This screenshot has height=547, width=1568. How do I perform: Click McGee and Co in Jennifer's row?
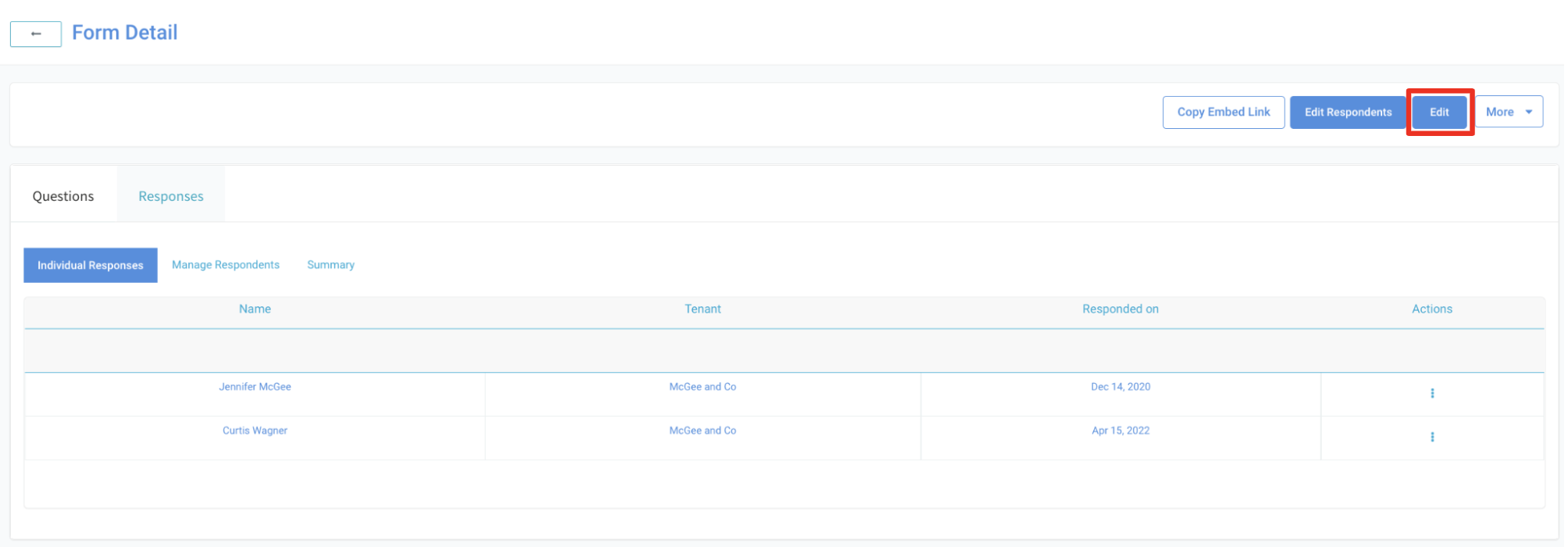pos(702,387)
